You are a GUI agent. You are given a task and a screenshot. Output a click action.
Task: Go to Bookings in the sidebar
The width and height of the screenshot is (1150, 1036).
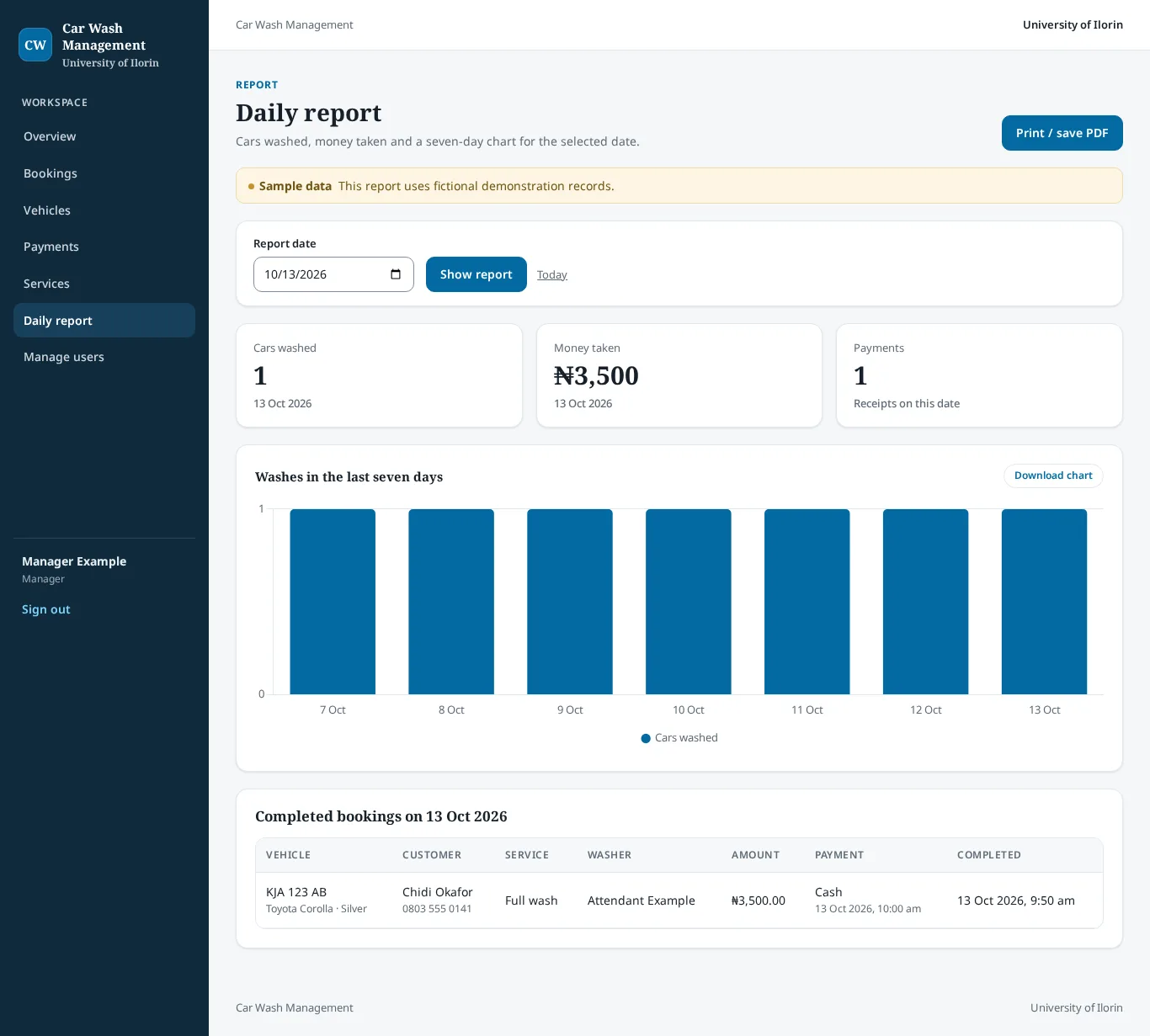(x=104, y=173)
